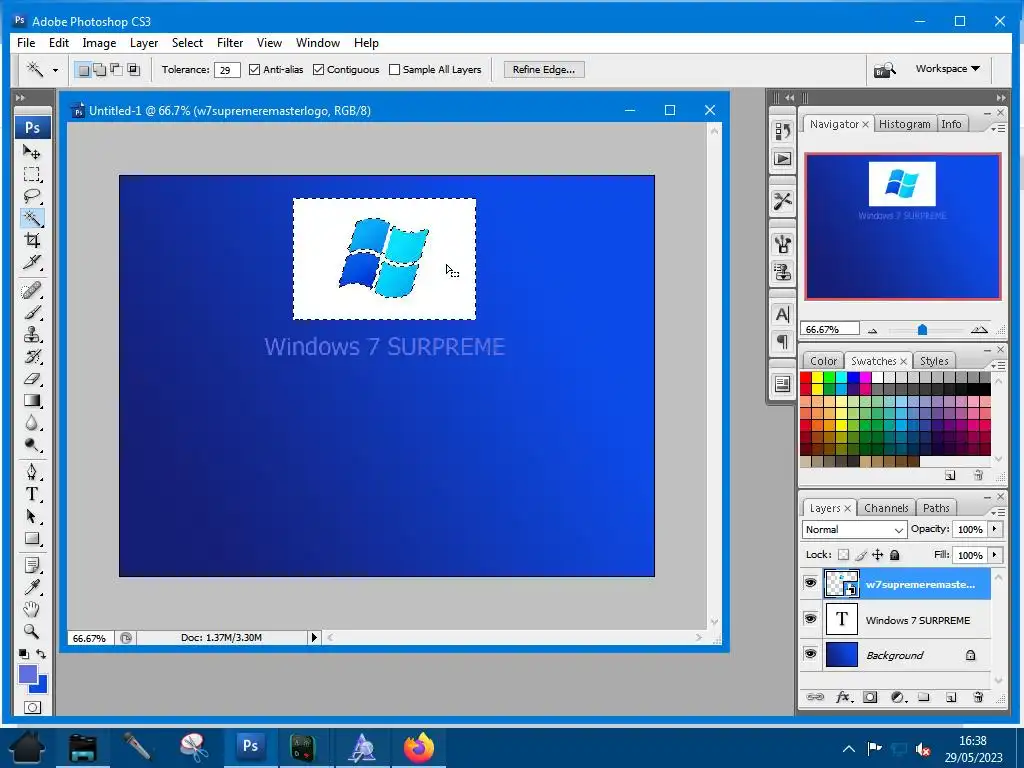Viewport: 1024px width, 768px height.
Task: Enable Sample All Layers
Action: [x=394, y=69]
